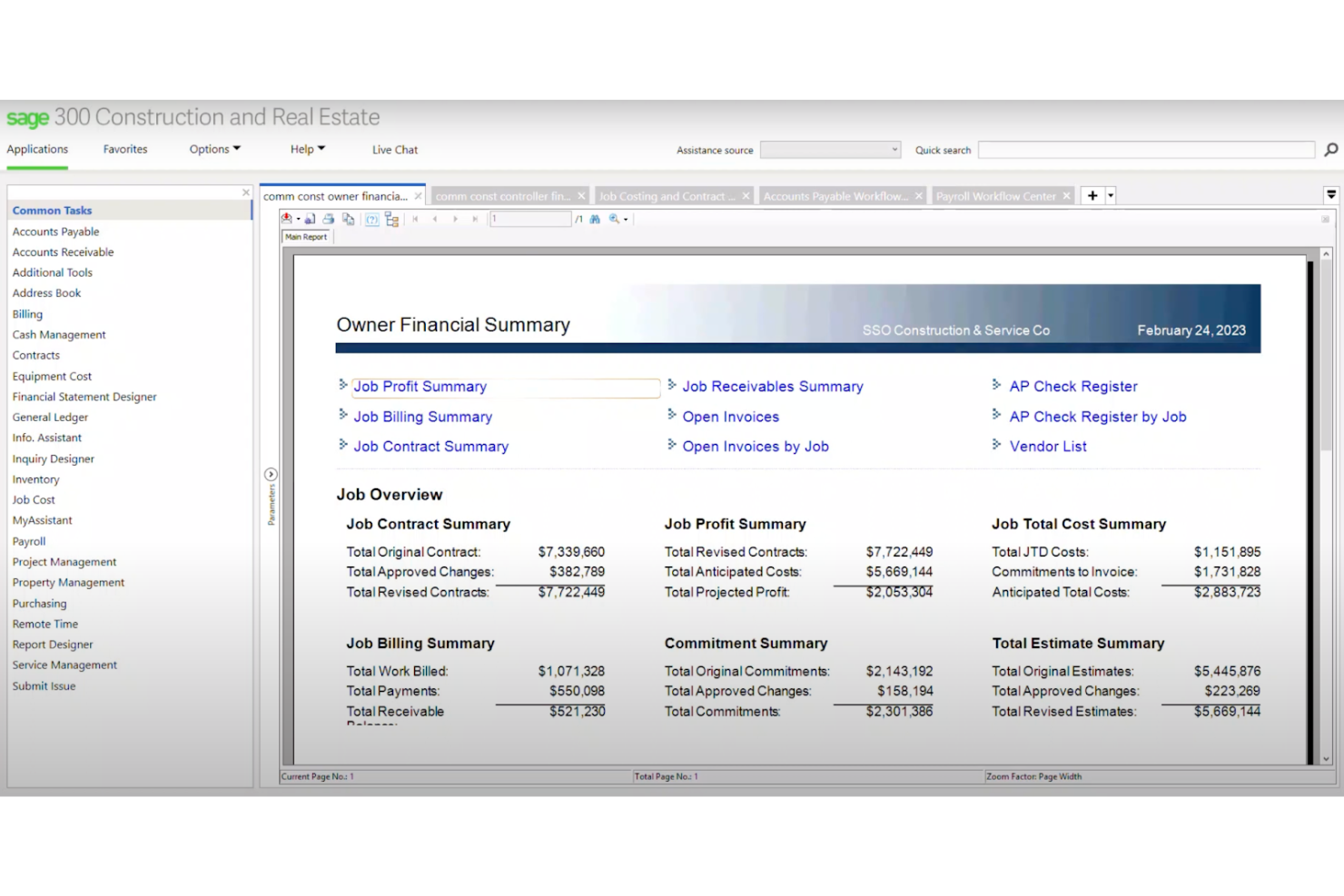This screenshot has height=896, width=1344.
Task: Click the plus button to add tab
Action: coord(1092,196)
